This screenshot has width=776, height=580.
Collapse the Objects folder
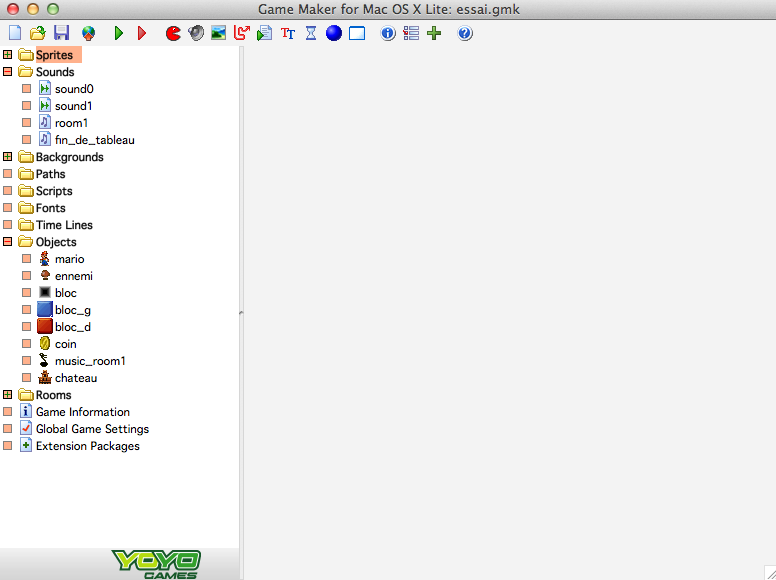[x=7, y=242]
